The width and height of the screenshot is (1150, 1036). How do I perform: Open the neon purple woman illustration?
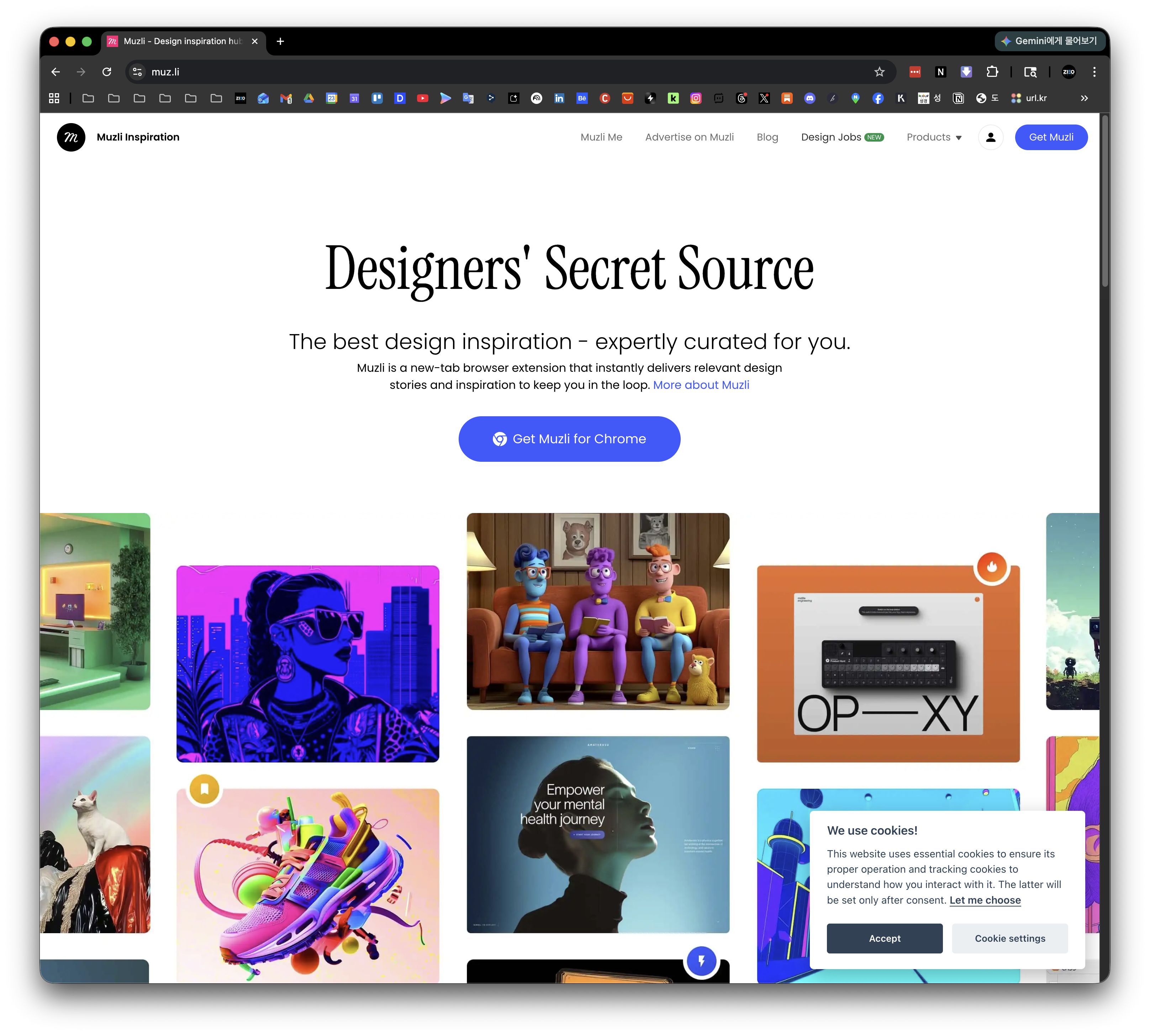click(308, 664)
